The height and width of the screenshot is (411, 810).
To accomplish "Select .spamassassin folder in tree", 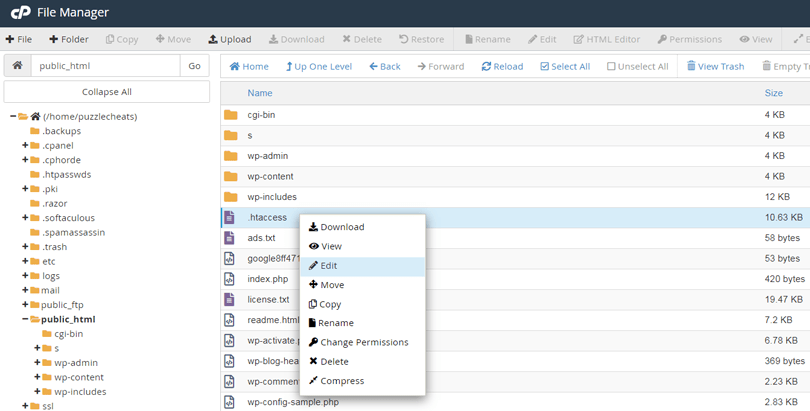I will point(68,232).
